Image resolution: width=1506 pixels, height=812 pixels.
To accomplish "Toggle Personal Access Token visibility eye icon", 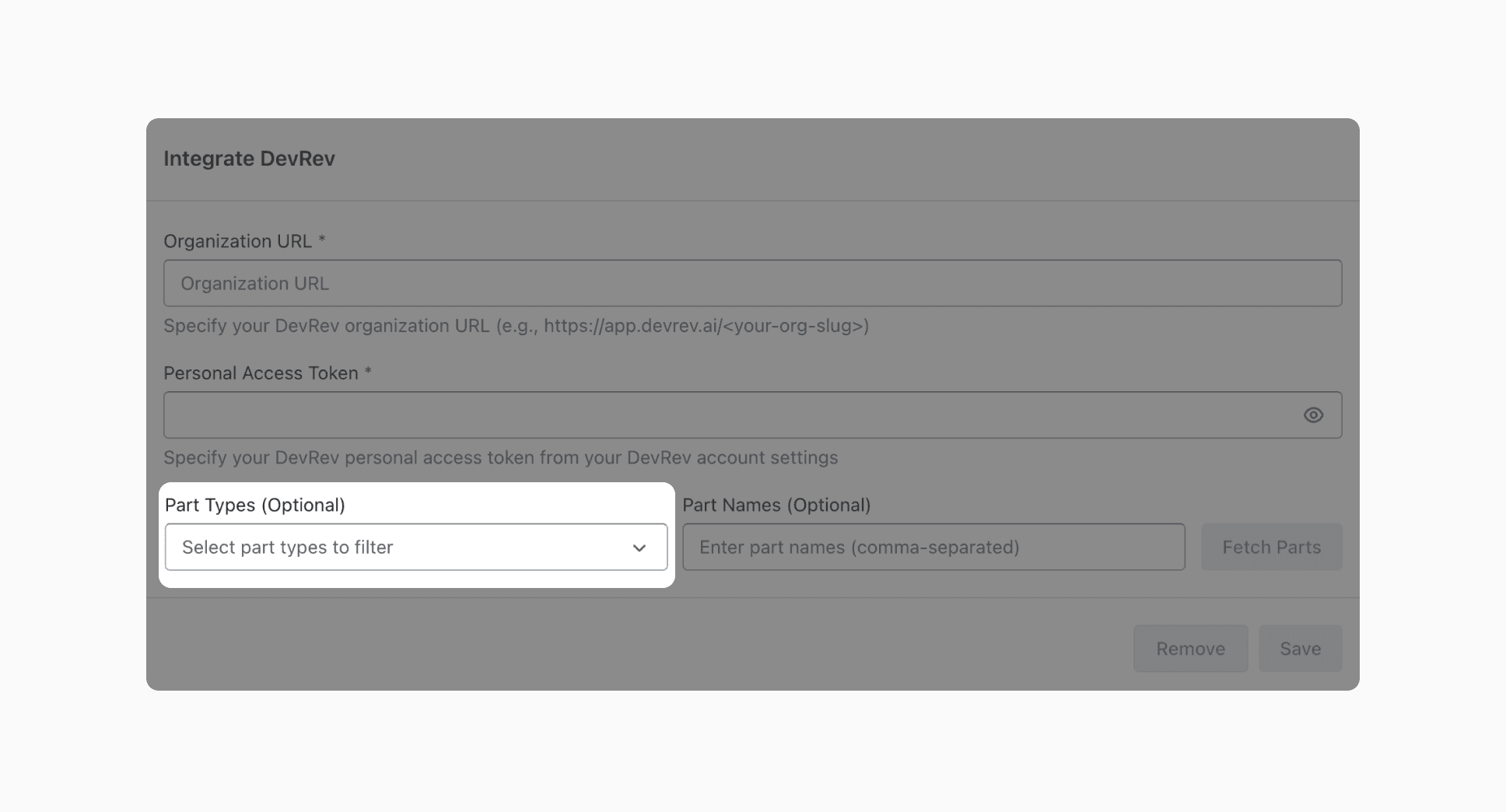I will [x=1313, y=415].
